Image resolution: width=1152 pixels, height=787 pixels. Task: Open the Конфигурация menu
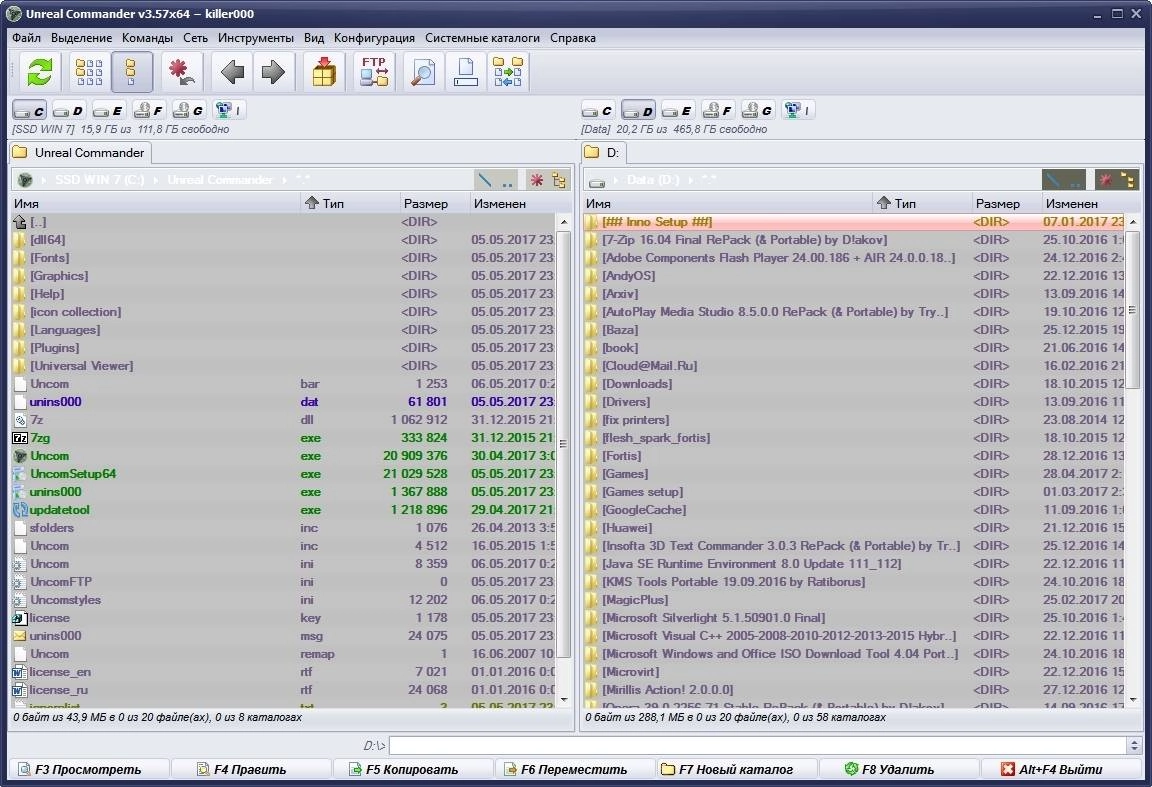click(x=374, y=37)
